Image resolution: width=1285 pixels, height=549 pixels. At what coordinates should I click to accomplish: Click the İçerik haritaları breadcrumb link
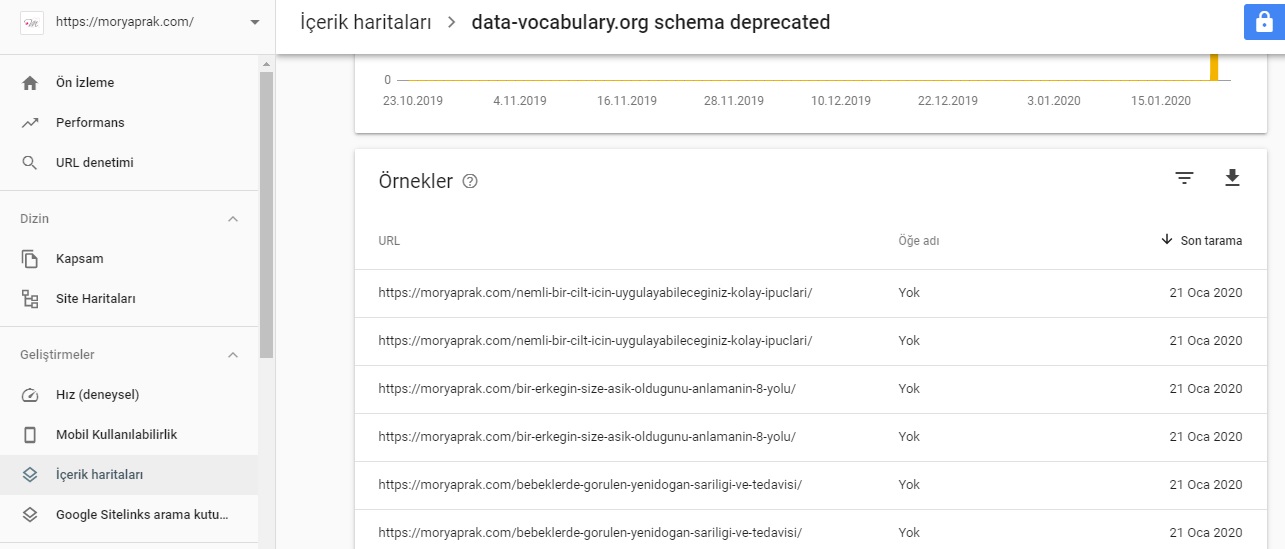point(366,22)
